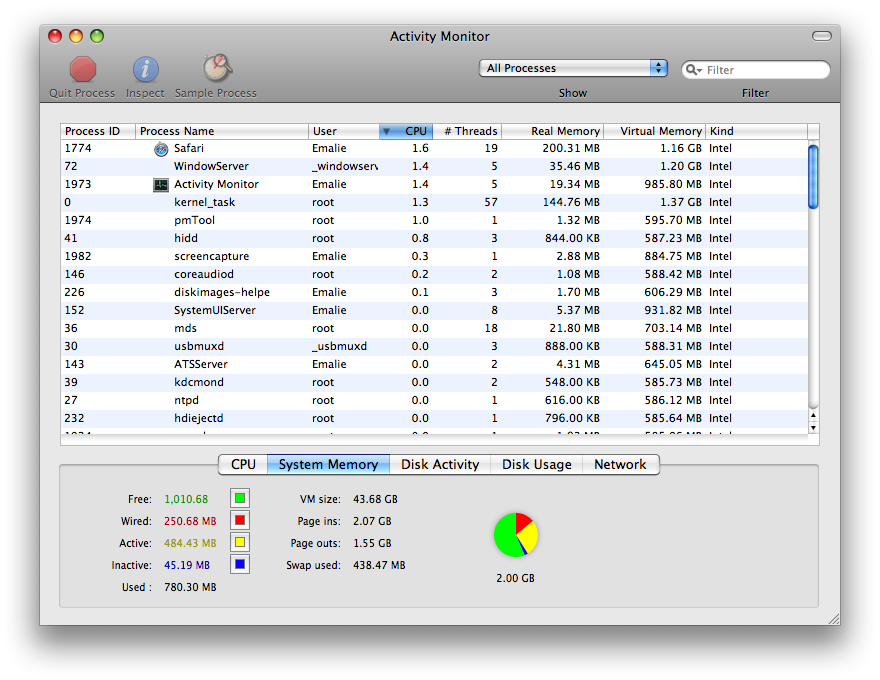Click the 438.47 MB swap used value
This screenshot has height=680, width=880.
coord(379,565)
